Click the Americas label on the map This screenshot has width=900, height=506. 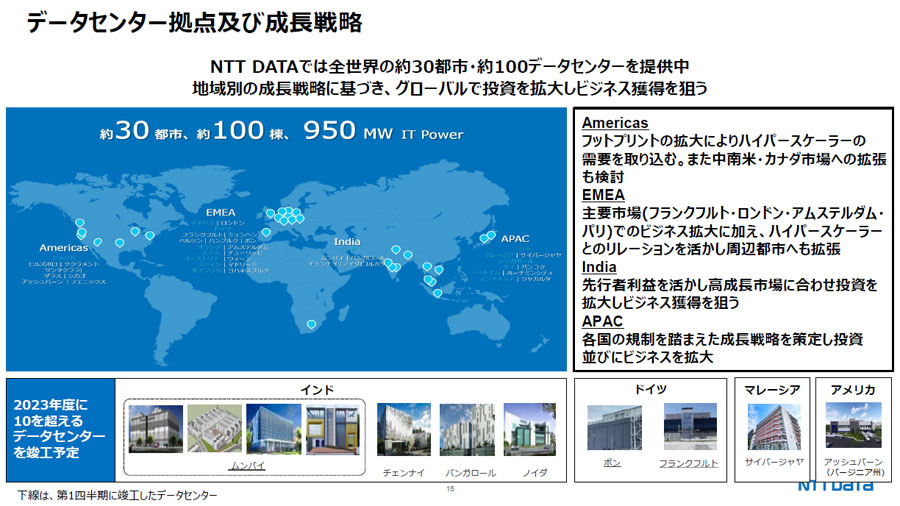[64, 248]
